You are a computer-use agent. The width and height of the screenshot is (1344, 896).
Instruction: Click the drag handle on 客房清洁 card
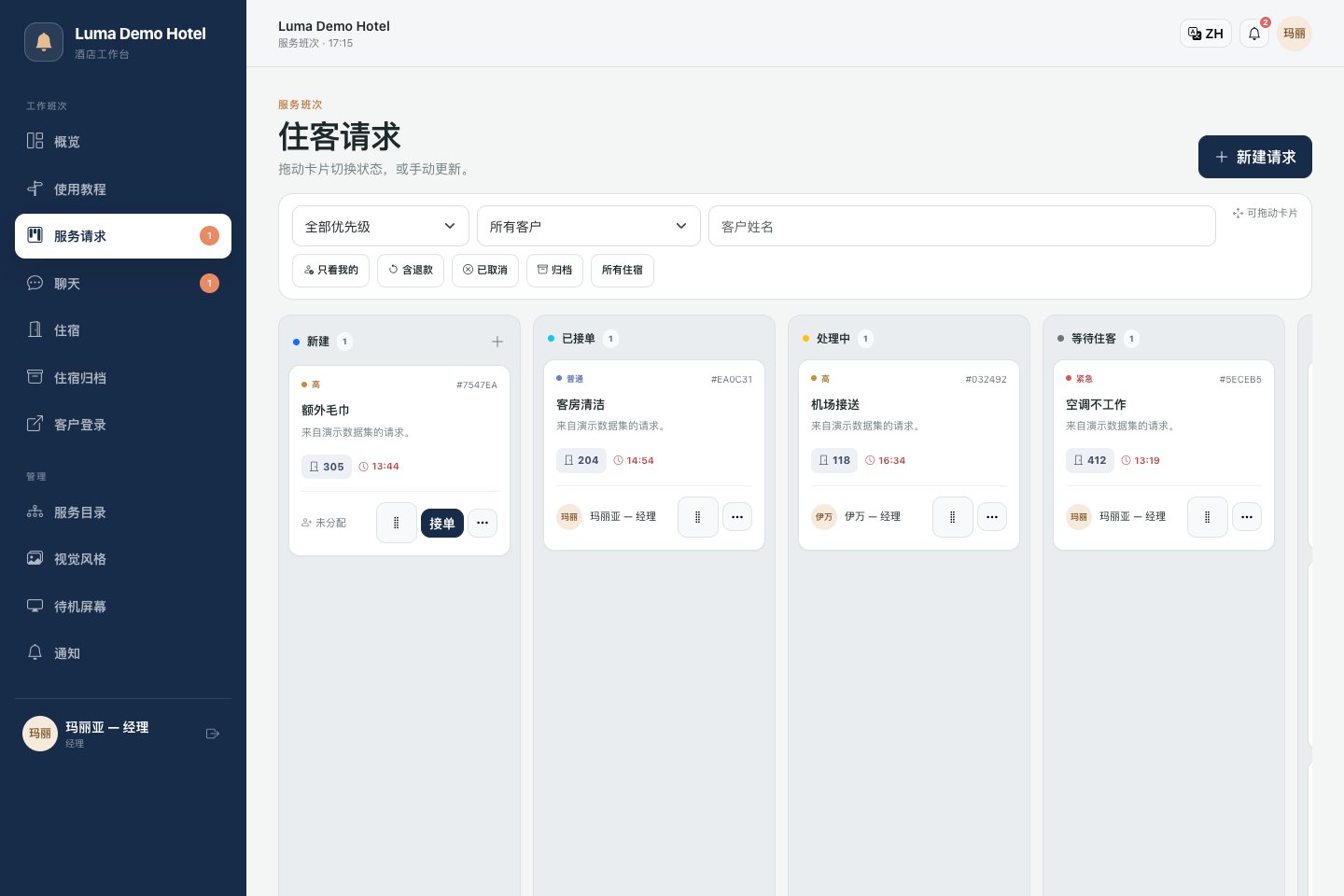[x=698, y=517]
